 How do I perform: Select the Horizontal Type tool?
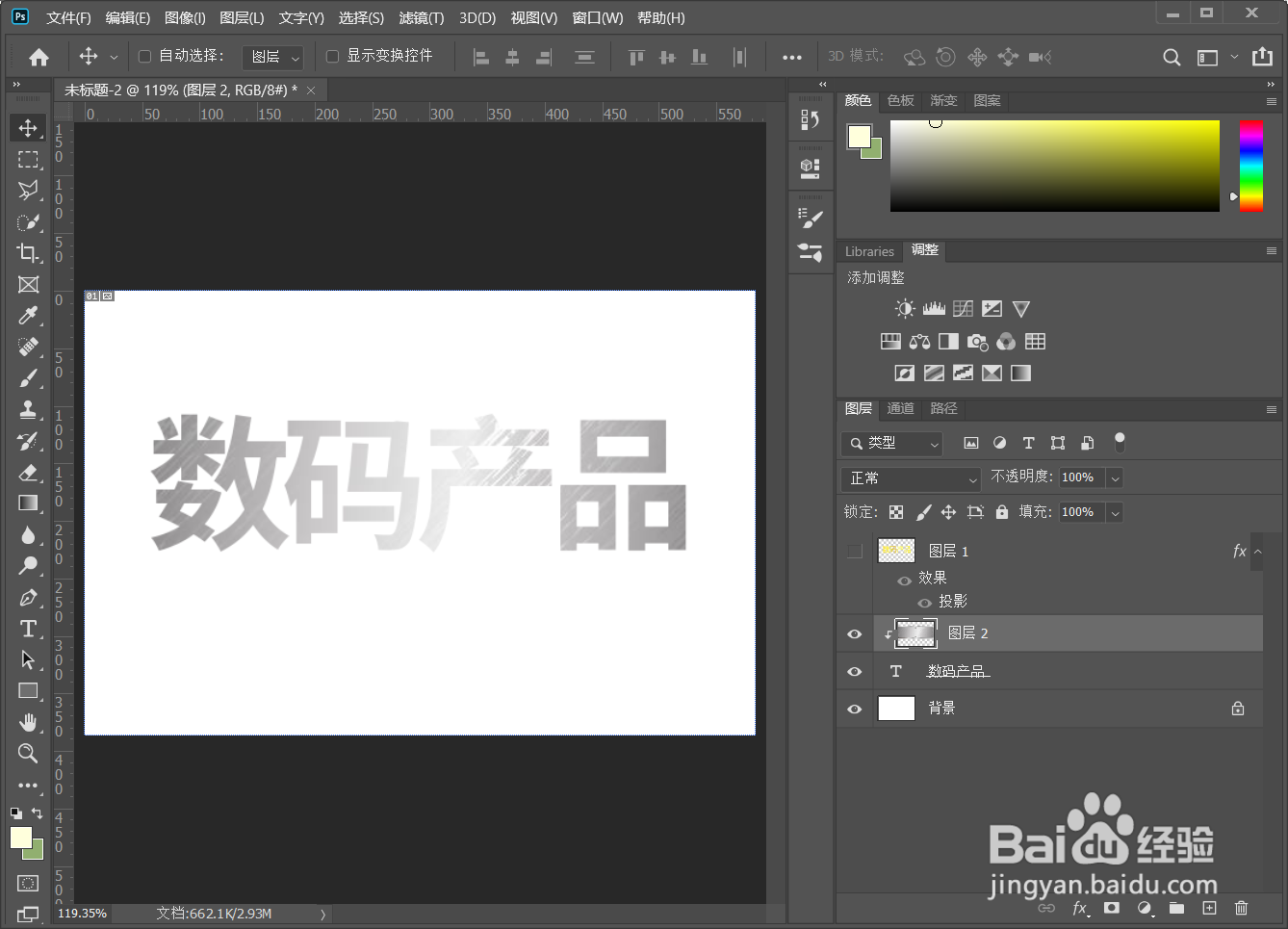click(28, 628)
